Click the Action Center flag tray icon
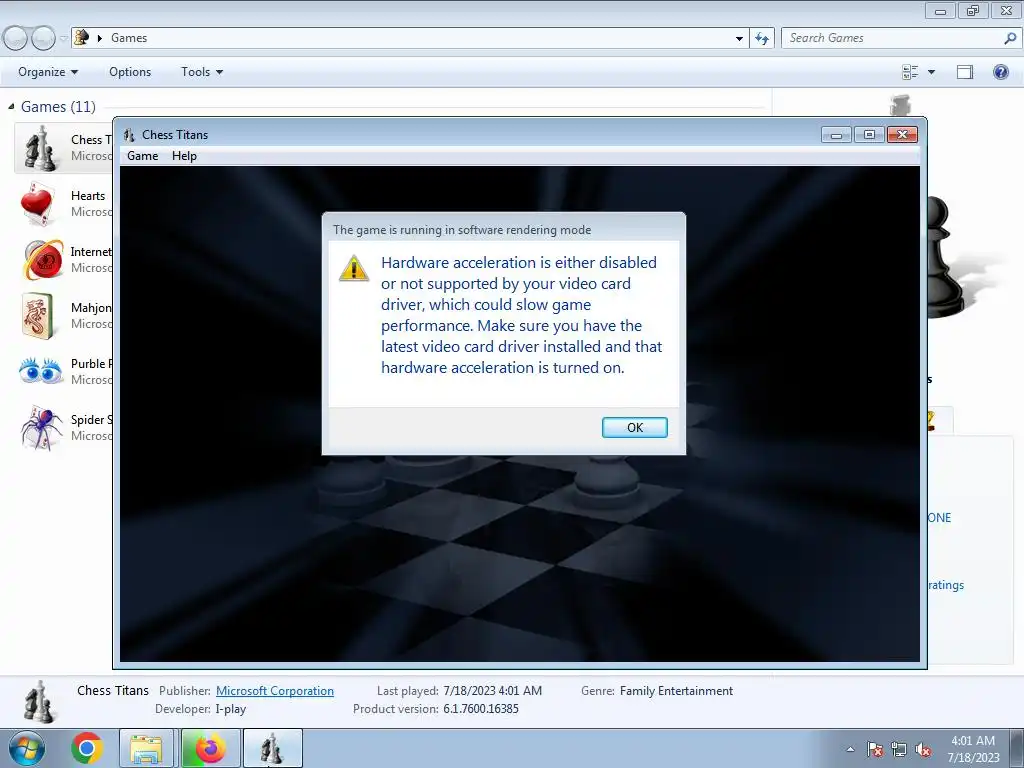Viewport: 1024px width, 768px height. (875, 749)
